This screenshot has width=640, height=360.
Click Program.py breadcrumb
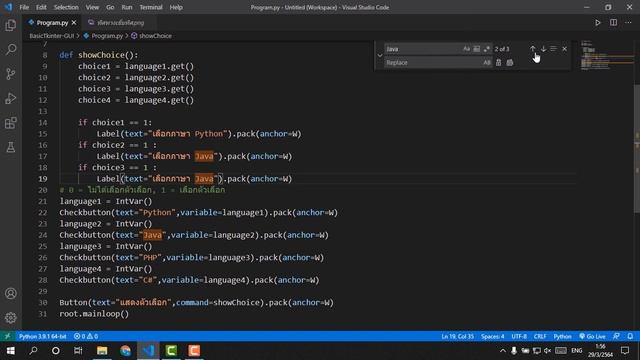point(107,36)
